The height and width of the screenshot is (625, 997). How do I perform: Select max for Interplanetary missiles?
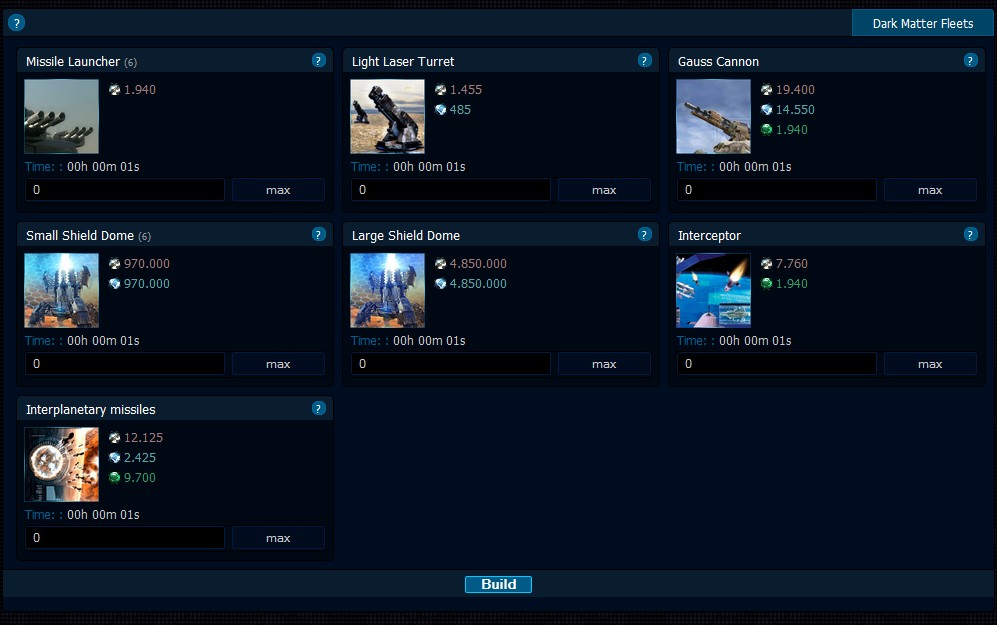tap(278, 538)
